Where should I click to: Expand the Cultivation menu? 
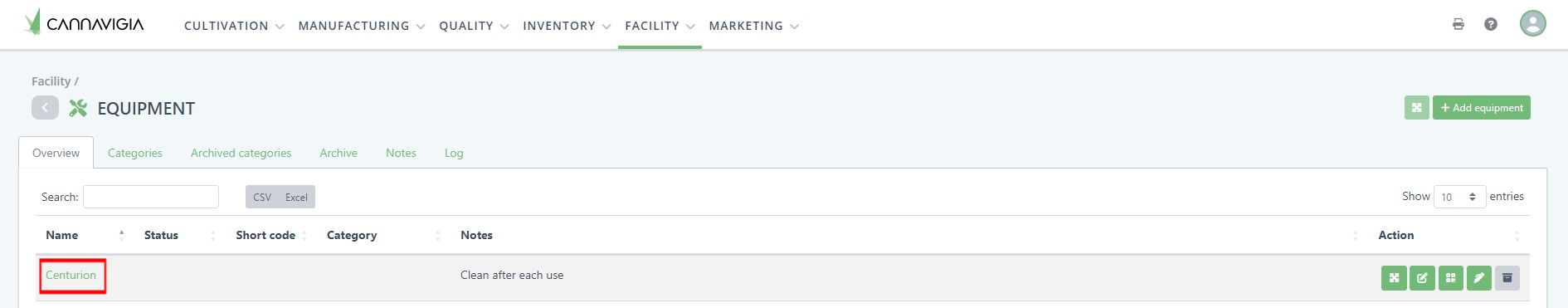234,26
